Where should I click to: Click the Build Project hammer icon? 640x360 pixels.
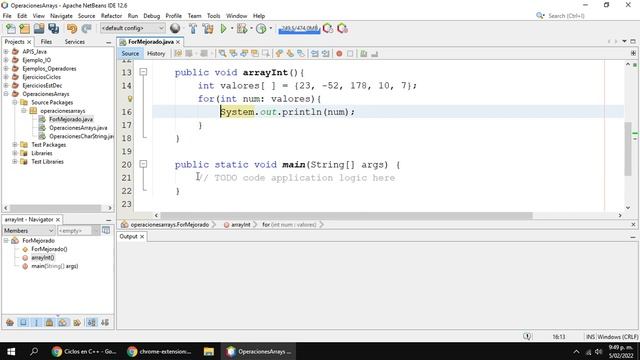pyautogui.click(x=193, y=29)
